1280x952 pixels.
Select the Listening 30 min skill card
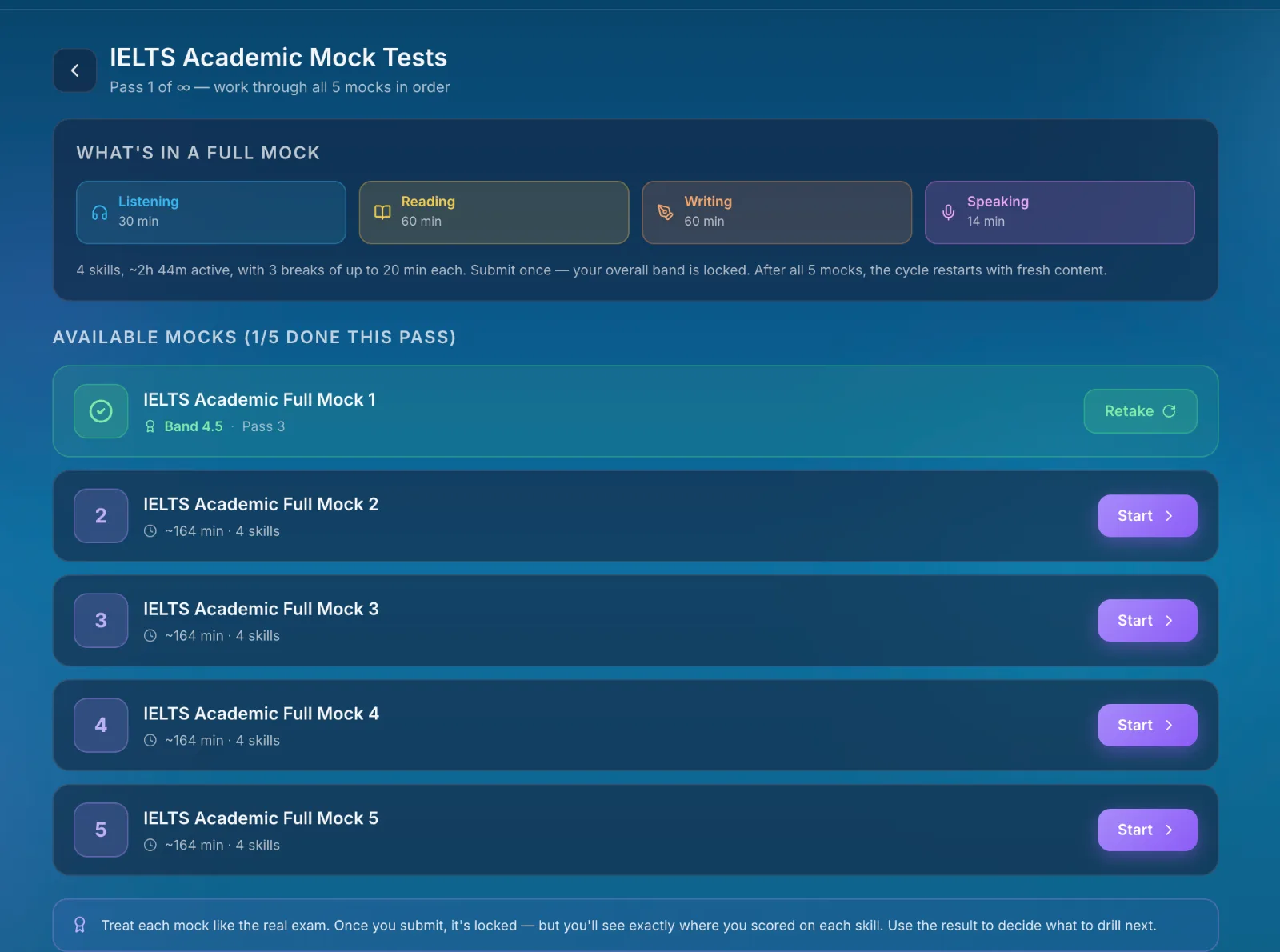(x=211, y=212)
